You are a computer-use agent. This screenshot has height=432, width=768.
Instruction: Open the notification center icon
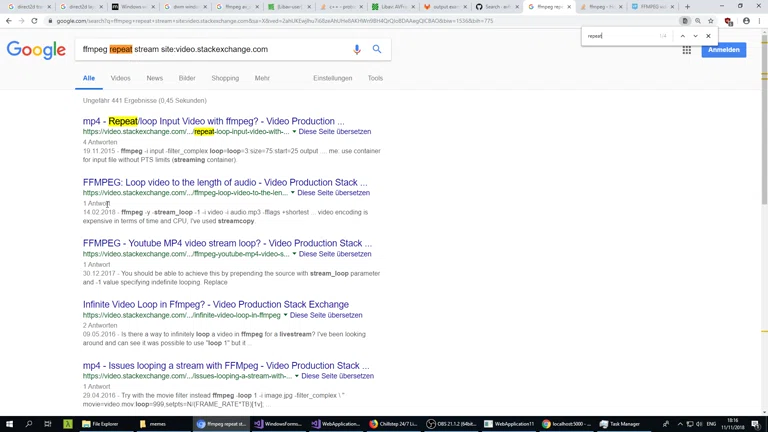pos(756,424)
